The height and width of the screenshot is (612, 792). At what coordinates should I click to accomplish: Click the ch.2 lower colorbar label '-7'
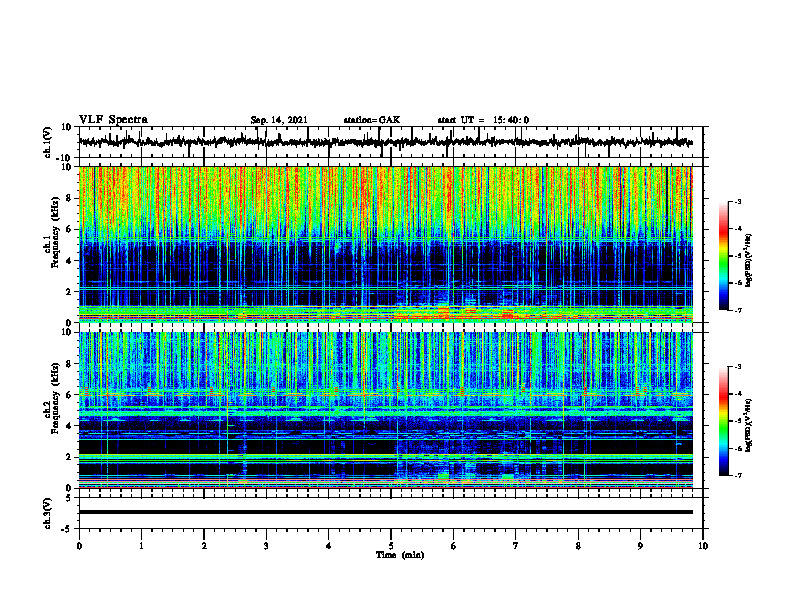coord(738,476)
